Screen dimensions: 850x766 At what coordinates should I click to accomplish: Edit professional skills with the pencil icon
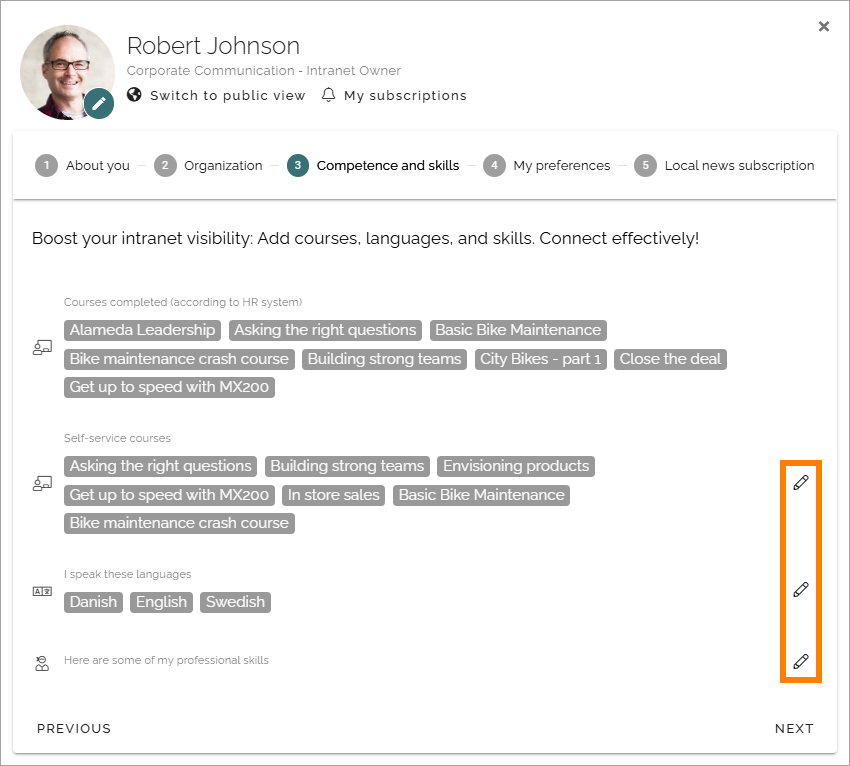(x=801, y=661)
